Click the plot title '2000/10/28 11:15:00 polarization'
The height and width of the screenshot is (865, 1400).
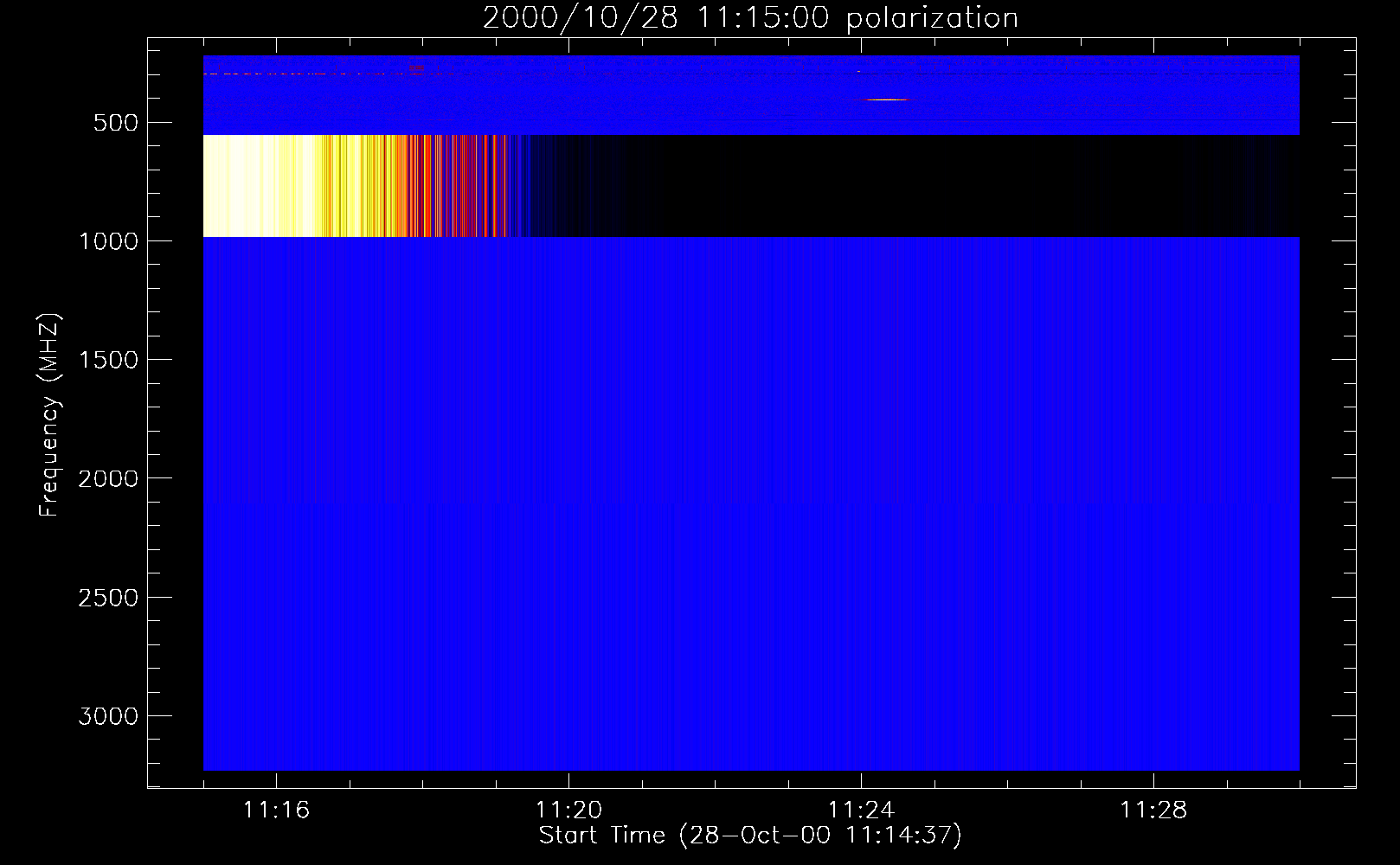pyautogui.click(x=750, y=18)
